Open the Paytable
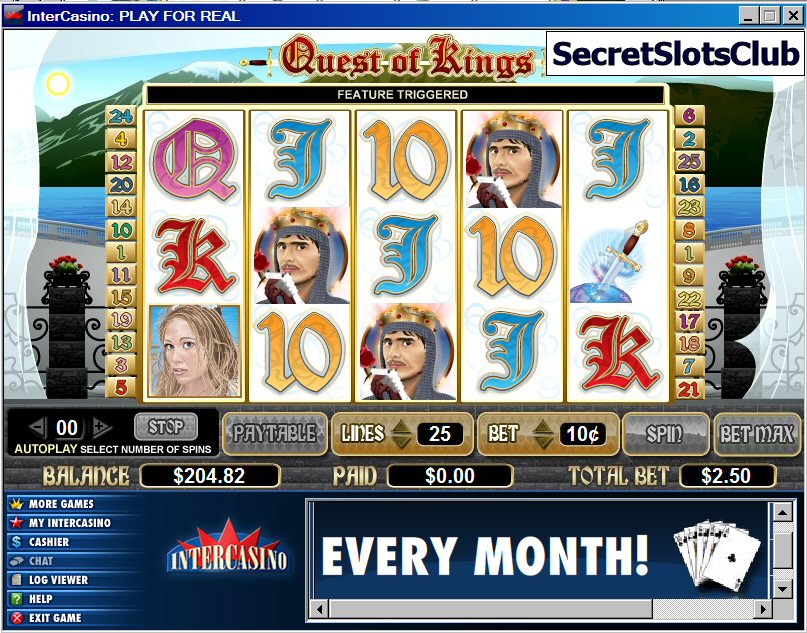Screen dimensions: 807x633 click(x=275, y=434)
